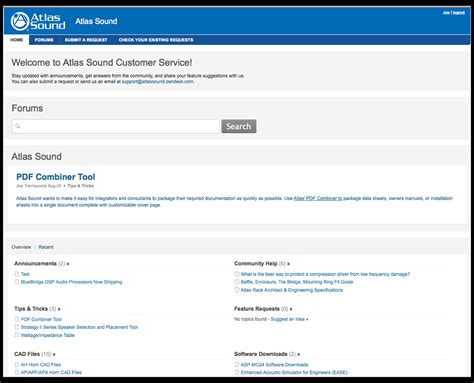Open the Test announcement
Viewport: 474px width, 383px height.
[25, 274]
